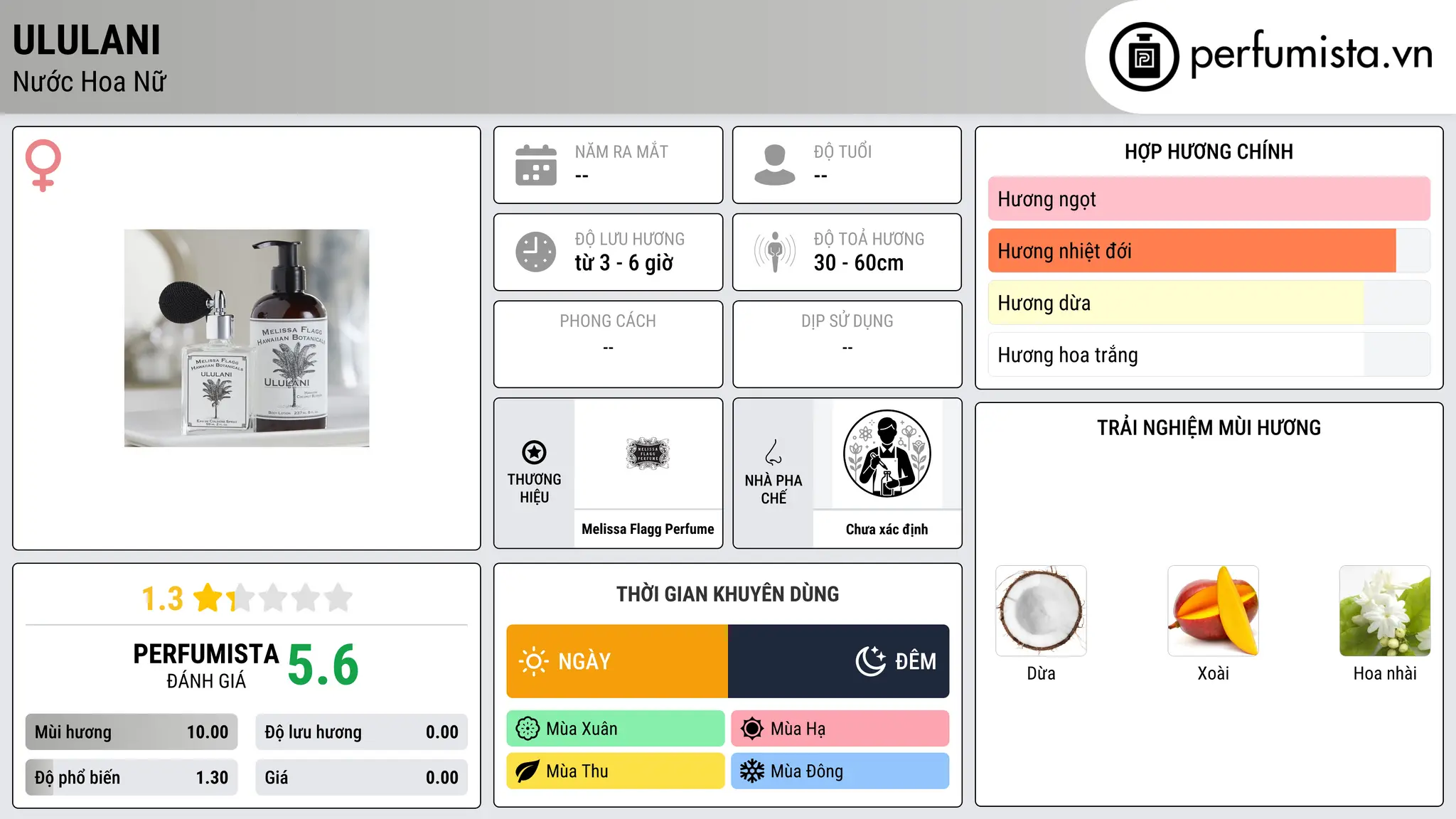Click the Melissa Flagg Perfume brand logo
This screenshot has width=1456, height=819.
(x=648, y=454)
